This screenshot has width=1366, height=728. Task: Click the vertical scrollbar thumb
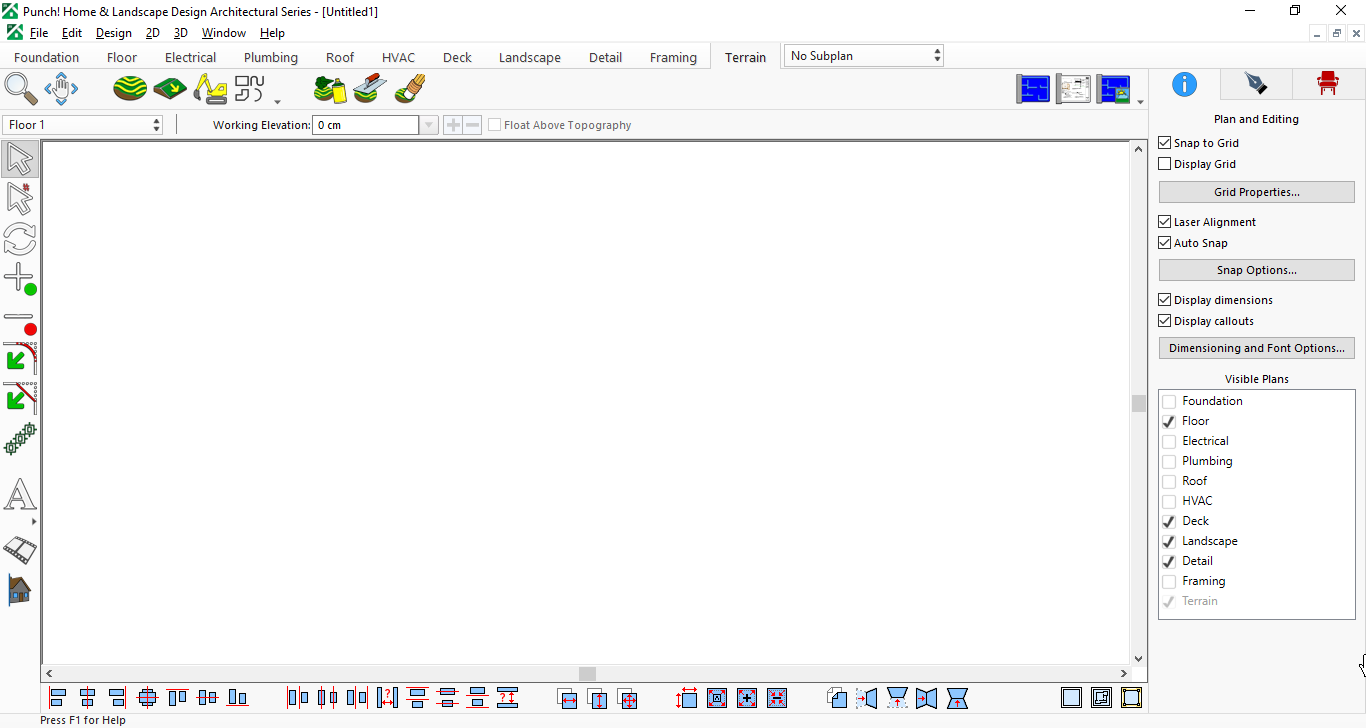click(x=1138, y=403)
